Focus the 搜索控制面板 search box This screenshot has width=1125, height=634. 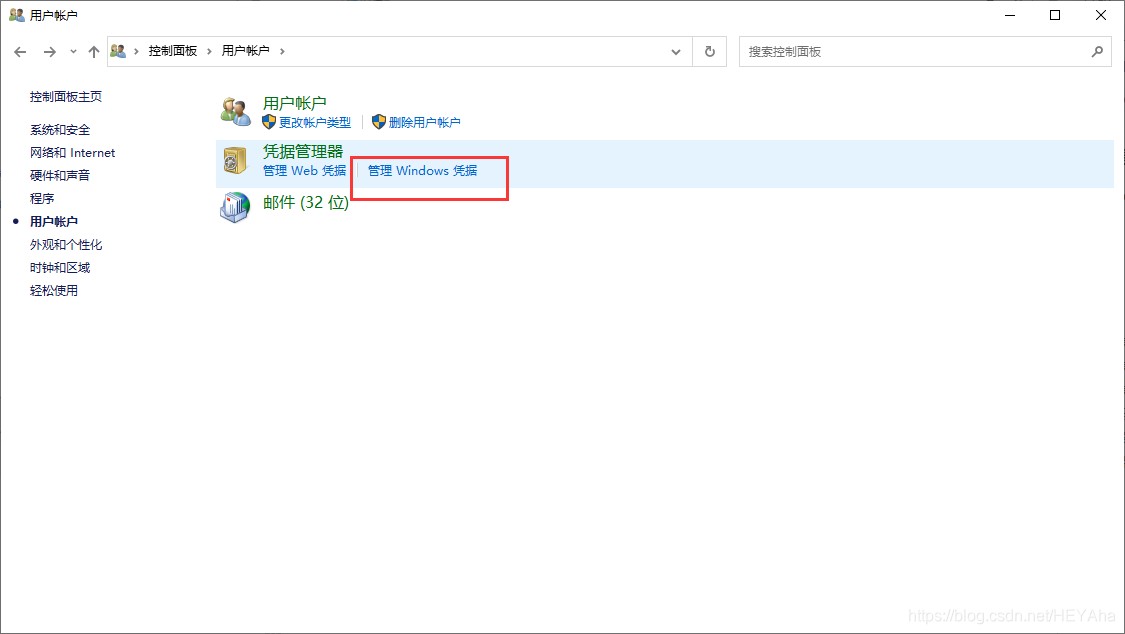[x=926, y=52]
